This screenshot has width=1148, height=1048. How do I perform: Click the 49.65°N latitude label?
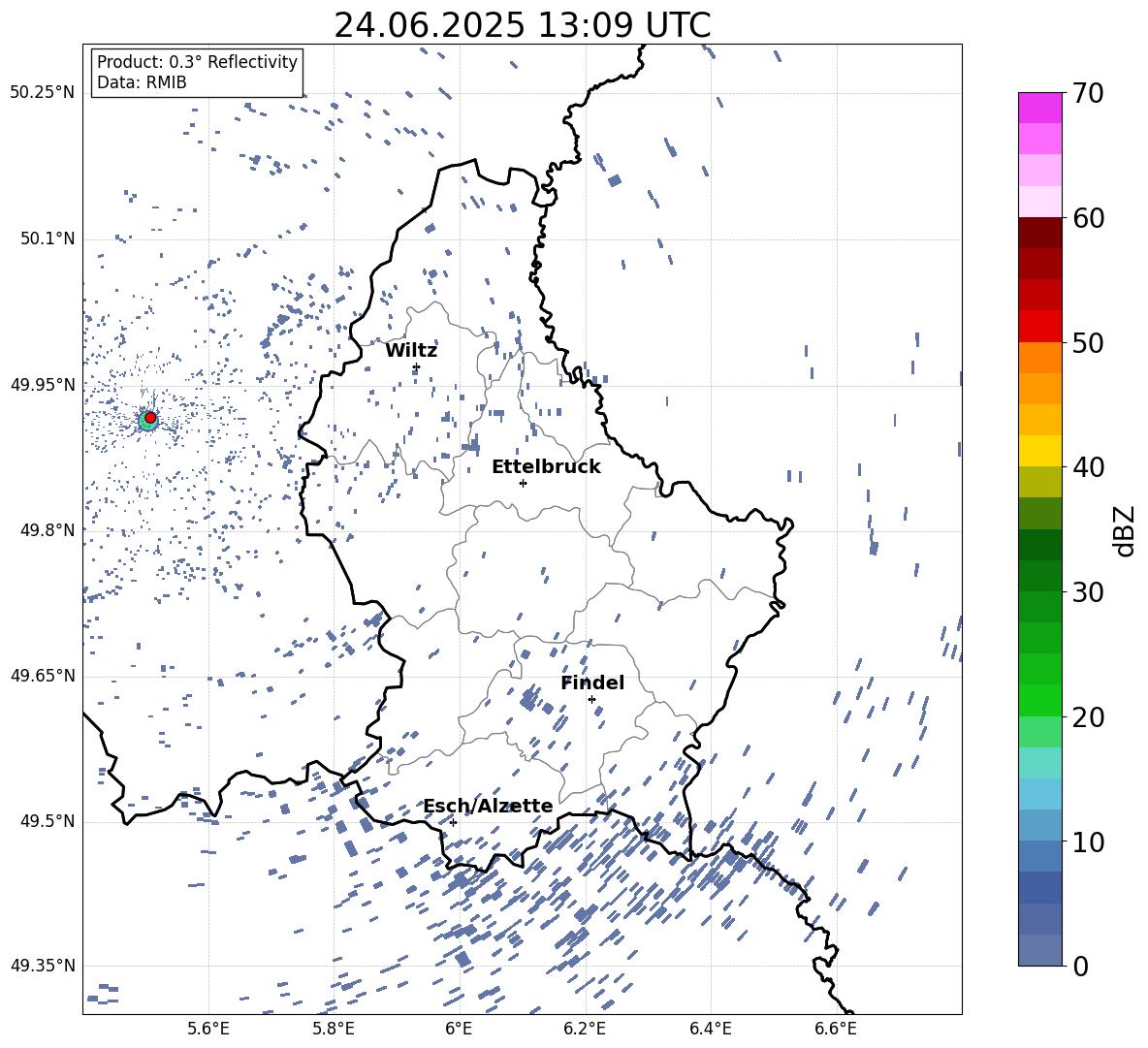pyautogui.click(x=43, y=675)
